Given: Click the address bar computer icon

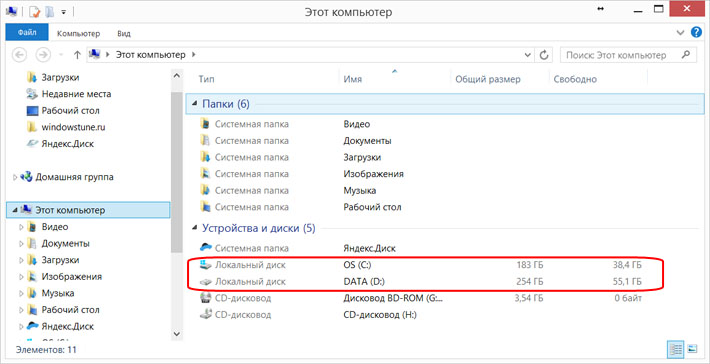Looking at the screenshot, I should pos(94,55).
